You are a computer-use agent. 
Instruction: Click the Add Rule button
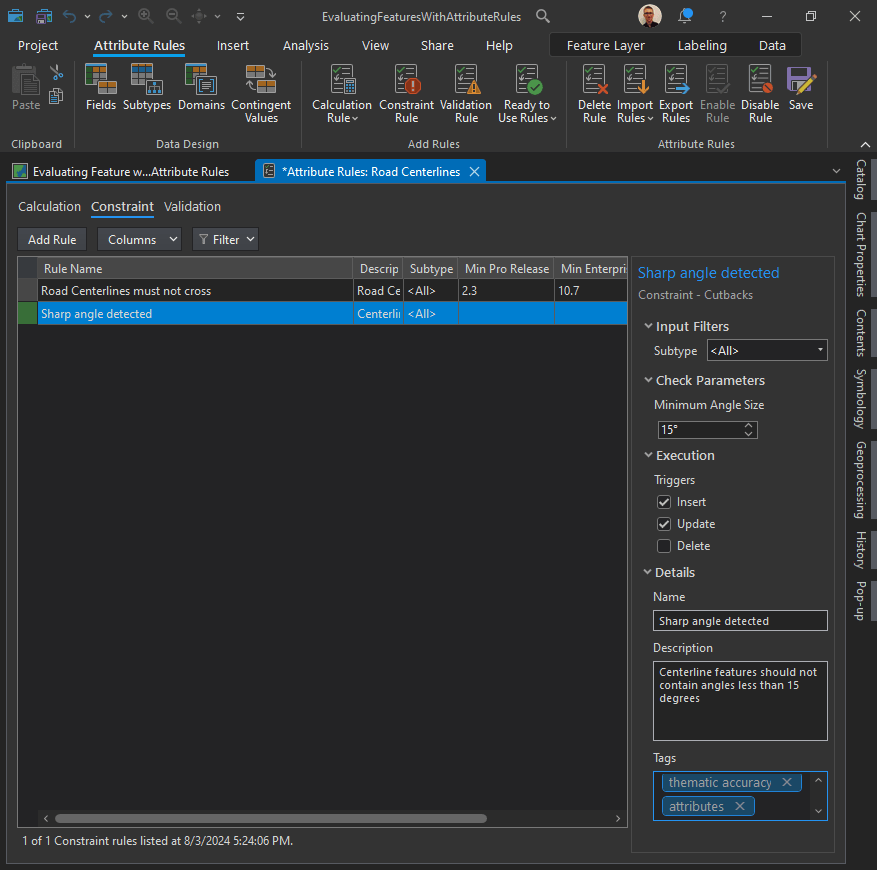tap(52, 240)
